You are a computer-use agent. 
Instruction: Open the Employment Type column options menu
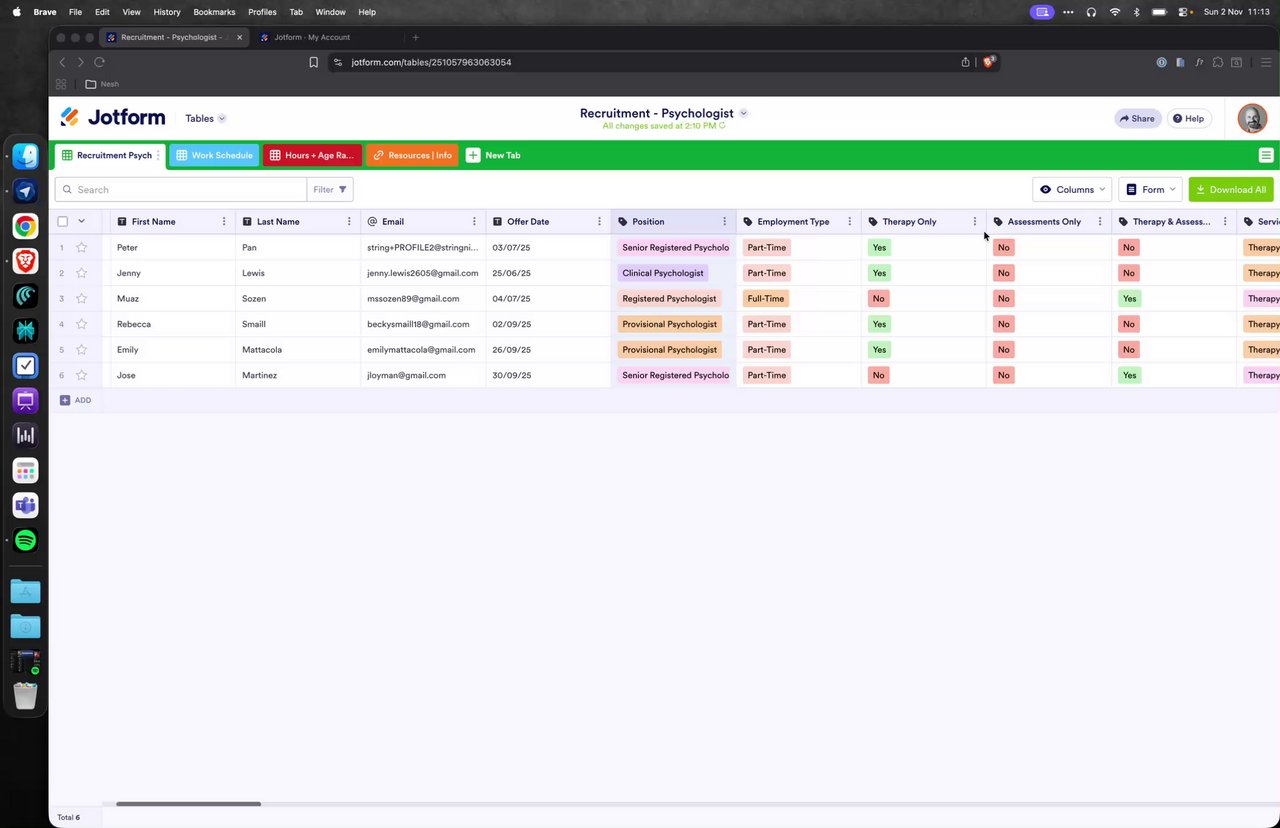click(x=849, y=222)
